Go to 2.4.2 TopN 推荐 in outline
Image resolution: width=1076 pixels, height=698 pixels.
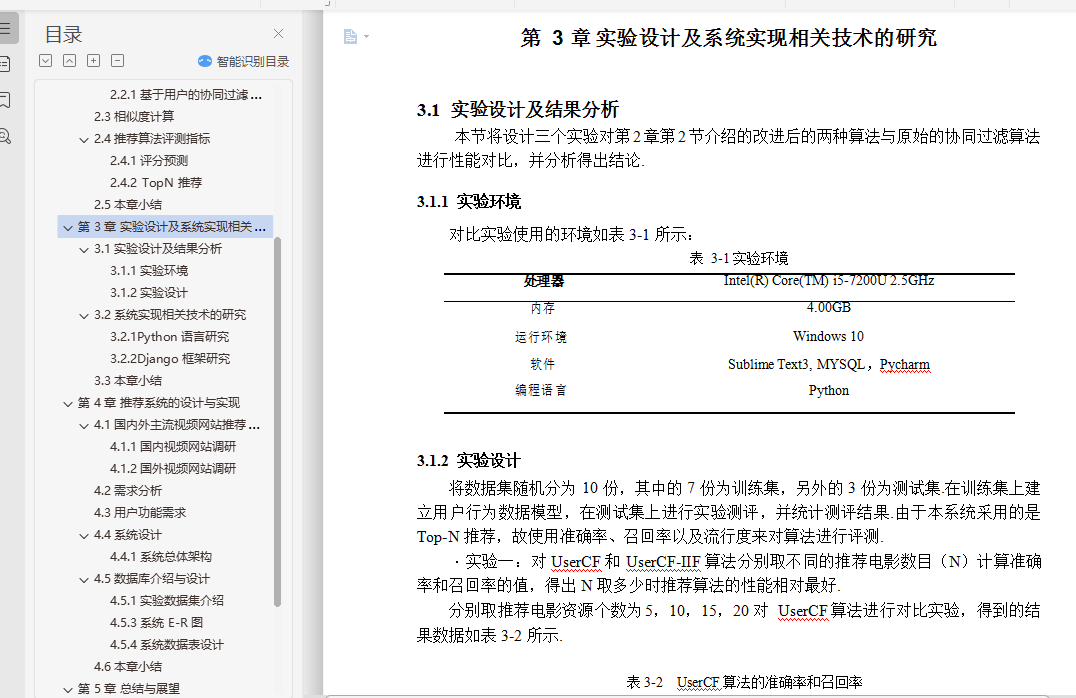click(x=156, y=183)
